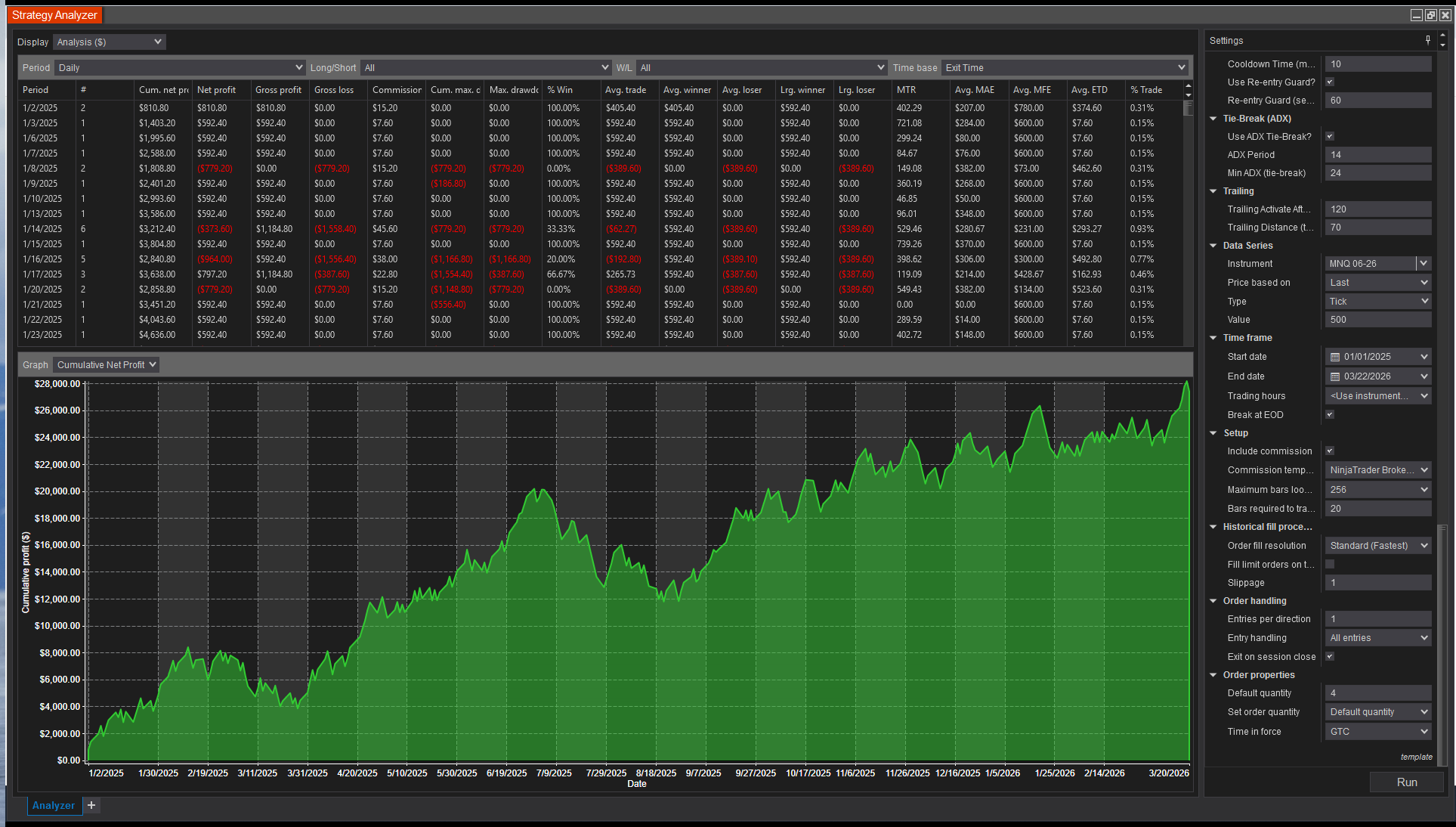Click table scrollbar up arrow
This screenshot has width=1456, height=827.
click(1188, 86)
